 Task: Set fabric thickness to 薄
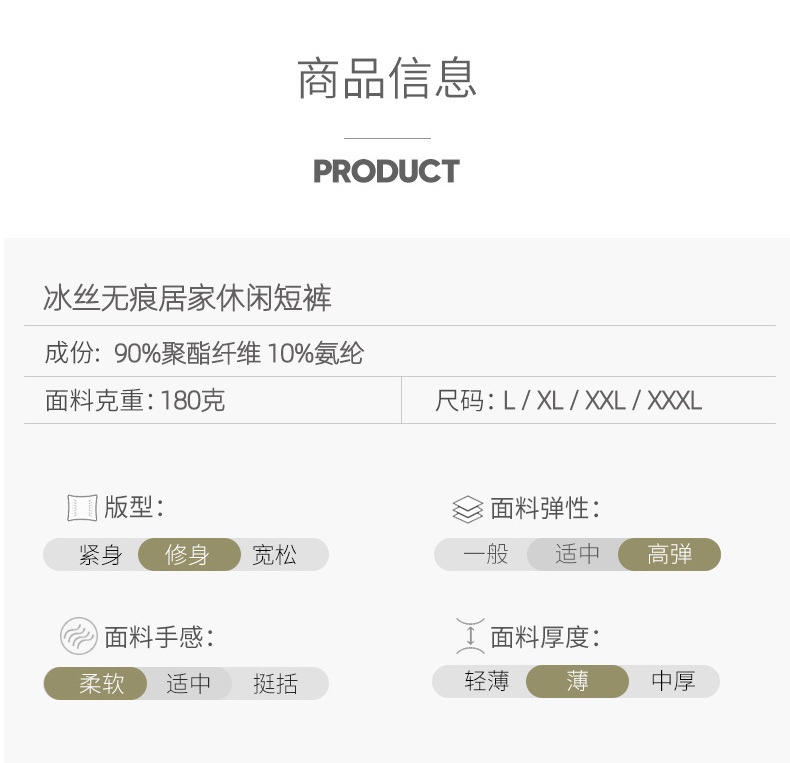pyautogui.click(x=577, y=682)
